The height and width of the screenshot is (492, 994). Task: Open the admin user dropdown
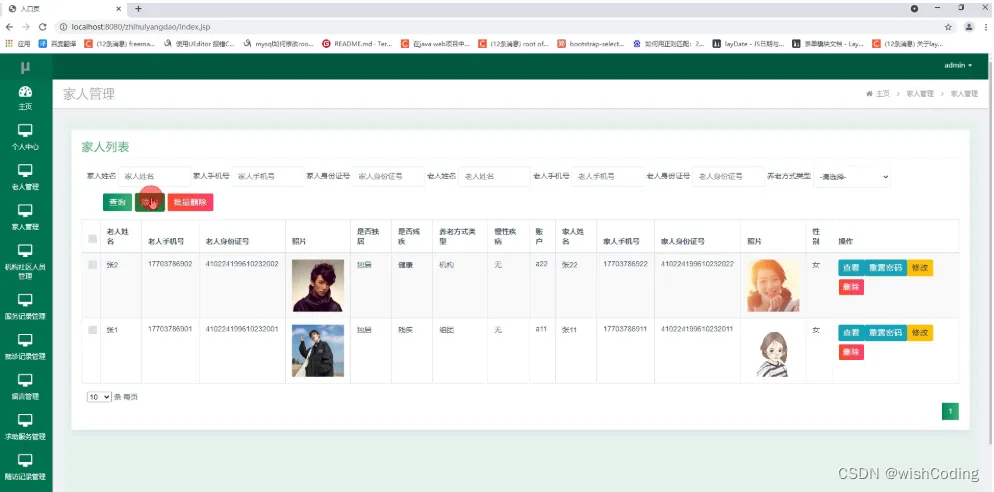[x=958, y=65]
